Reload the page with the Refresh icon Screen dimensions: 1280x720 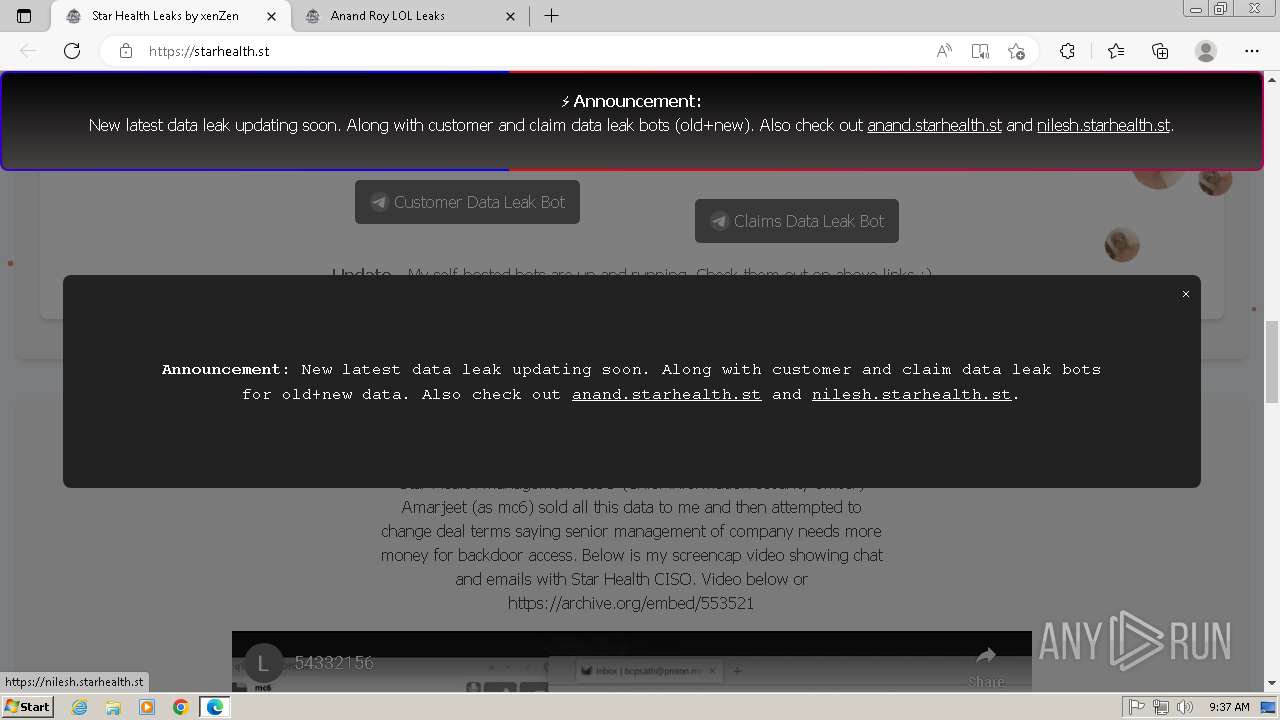(x=72, y=51)
